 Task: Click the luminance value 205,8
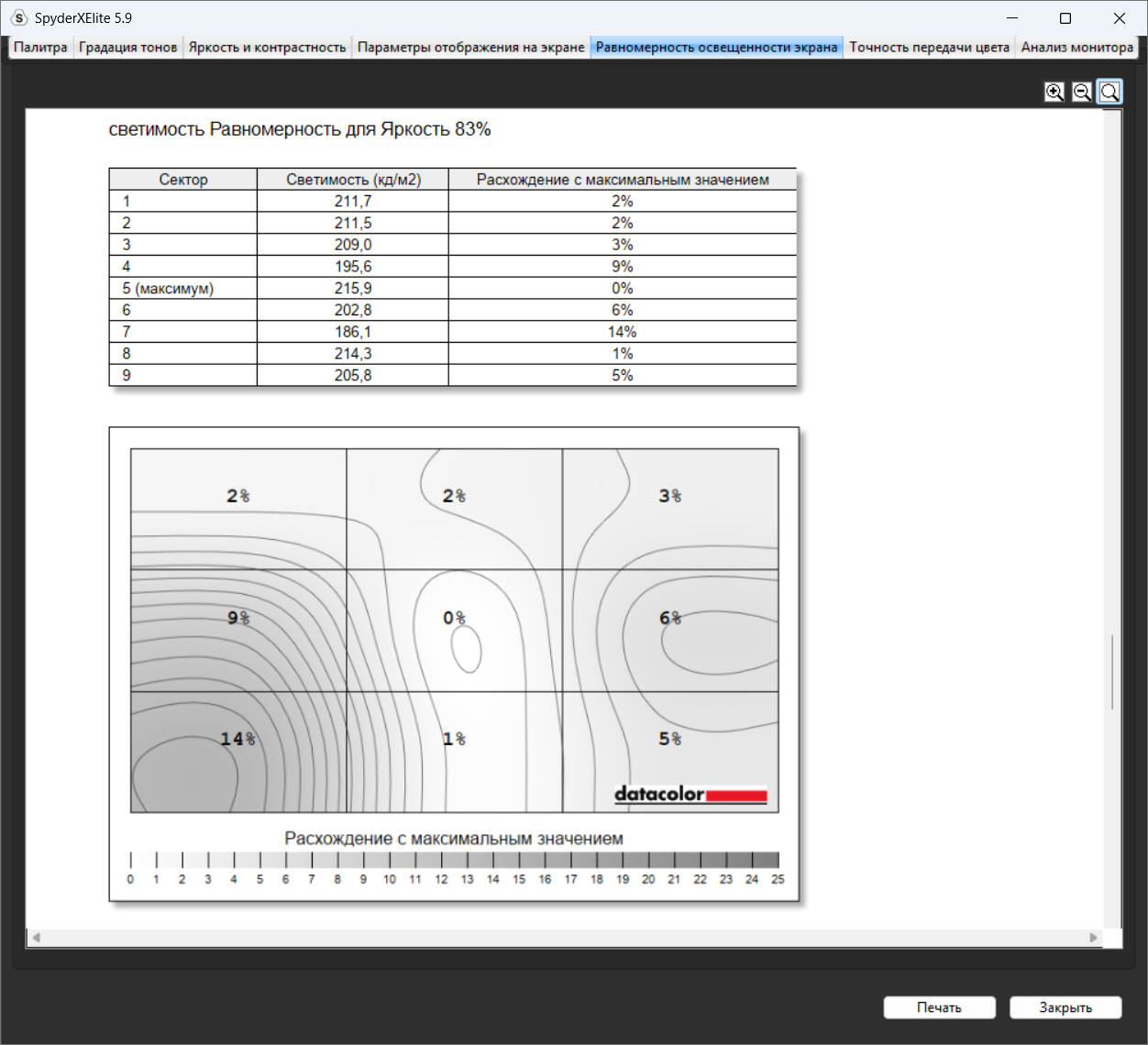coord(353,375)
